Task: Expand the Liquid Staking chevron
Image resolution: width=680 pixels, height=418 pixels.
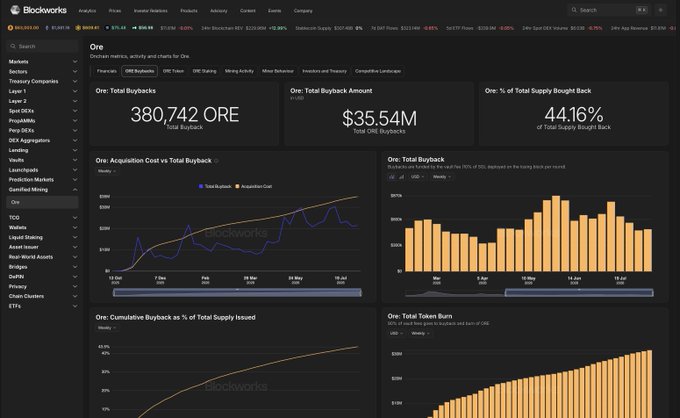Action: pos(75,237)
